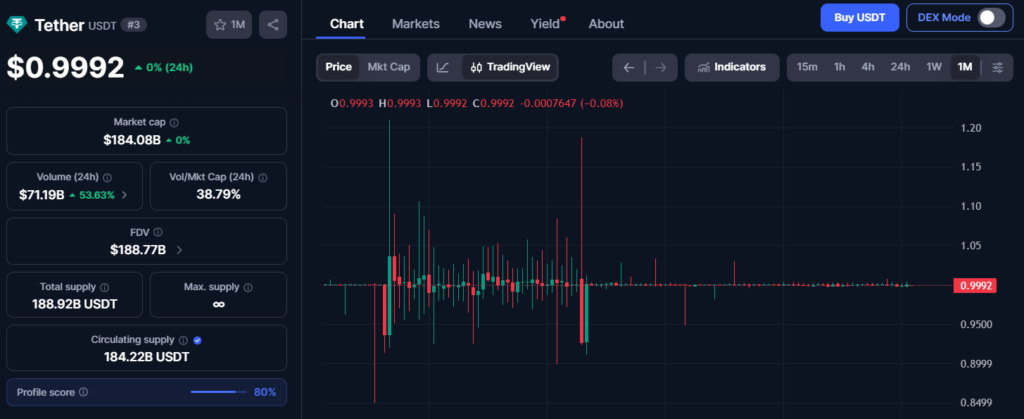1024x419 pixels.
Task: Click Market cap info icon
Action: [x=174, y=122]
